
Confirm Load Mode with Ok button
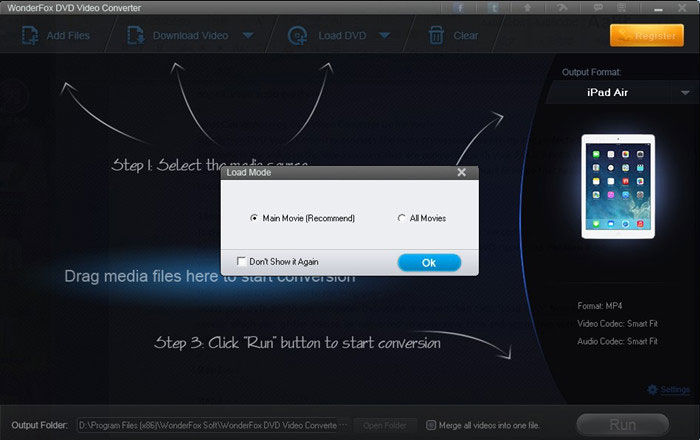(429, 263)
